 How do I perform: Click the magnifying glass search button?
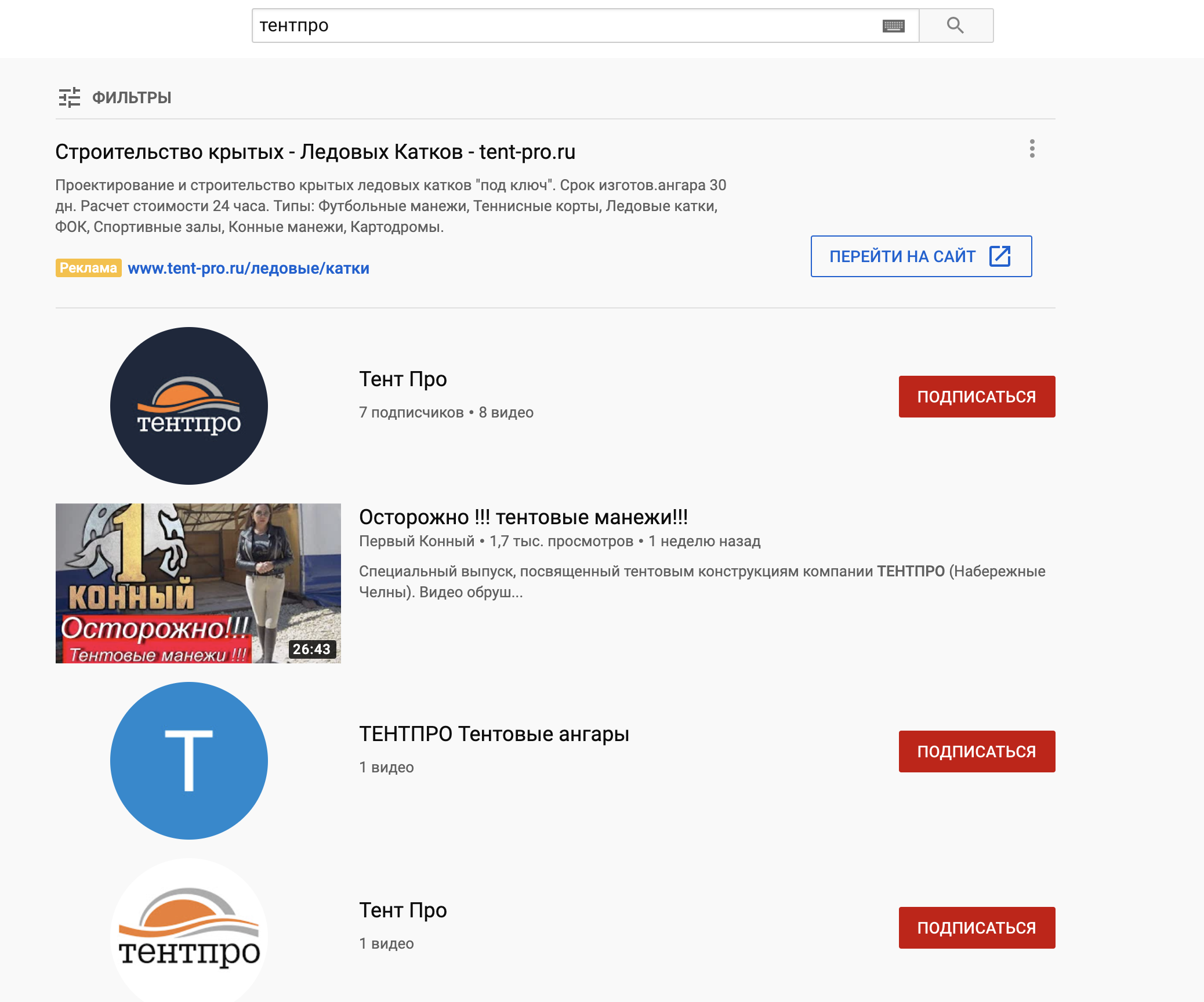tap(955, 26)
